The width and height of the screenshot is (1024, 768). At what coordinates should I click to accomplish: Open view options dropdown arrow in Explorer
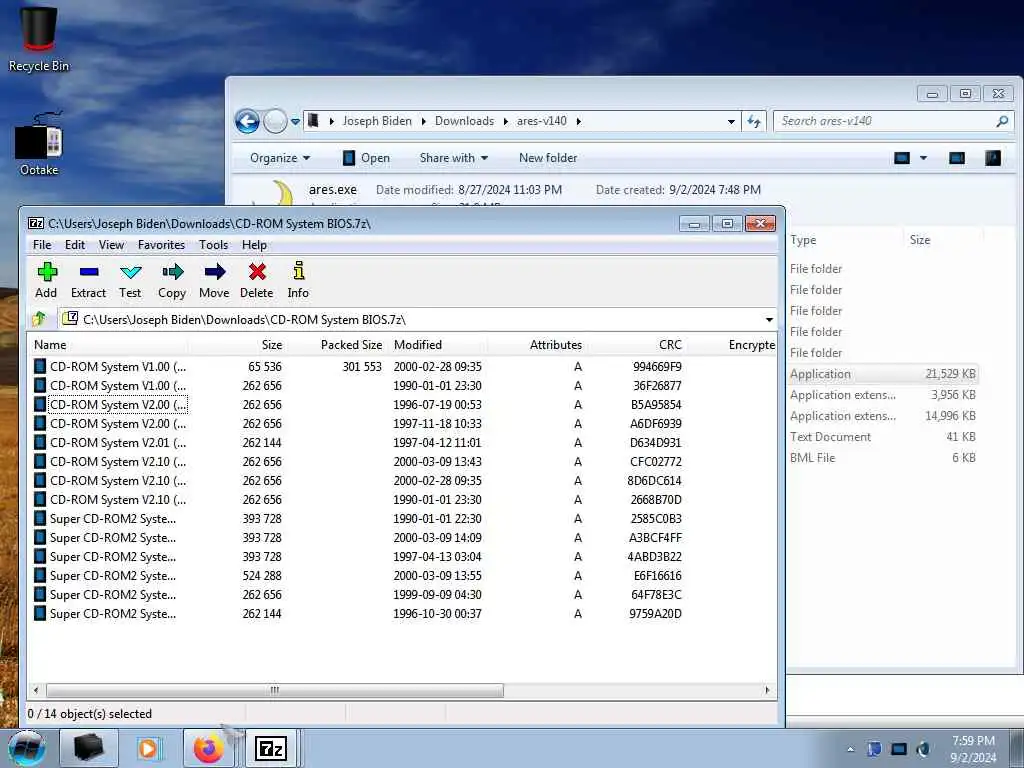tap(923, 158)
